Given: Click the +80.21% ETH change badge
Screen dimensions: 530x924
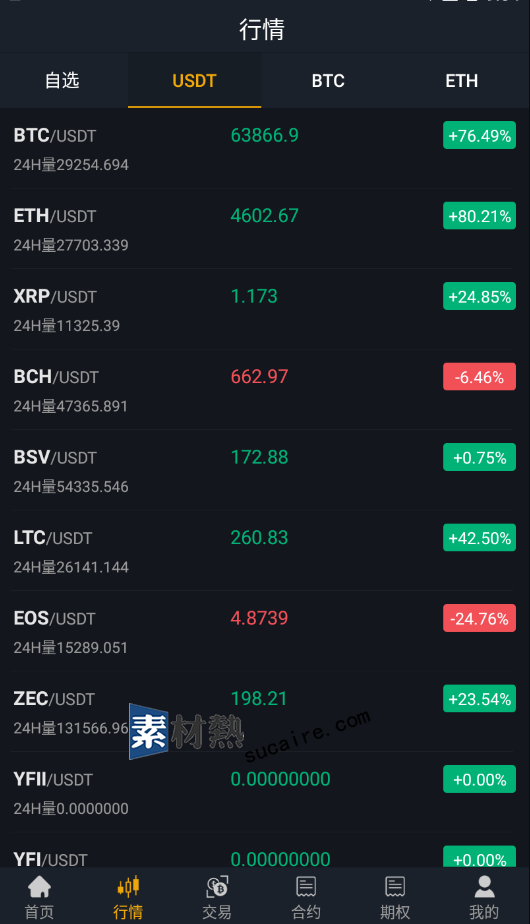Looking at the screenshot, I should click(479, 216).
